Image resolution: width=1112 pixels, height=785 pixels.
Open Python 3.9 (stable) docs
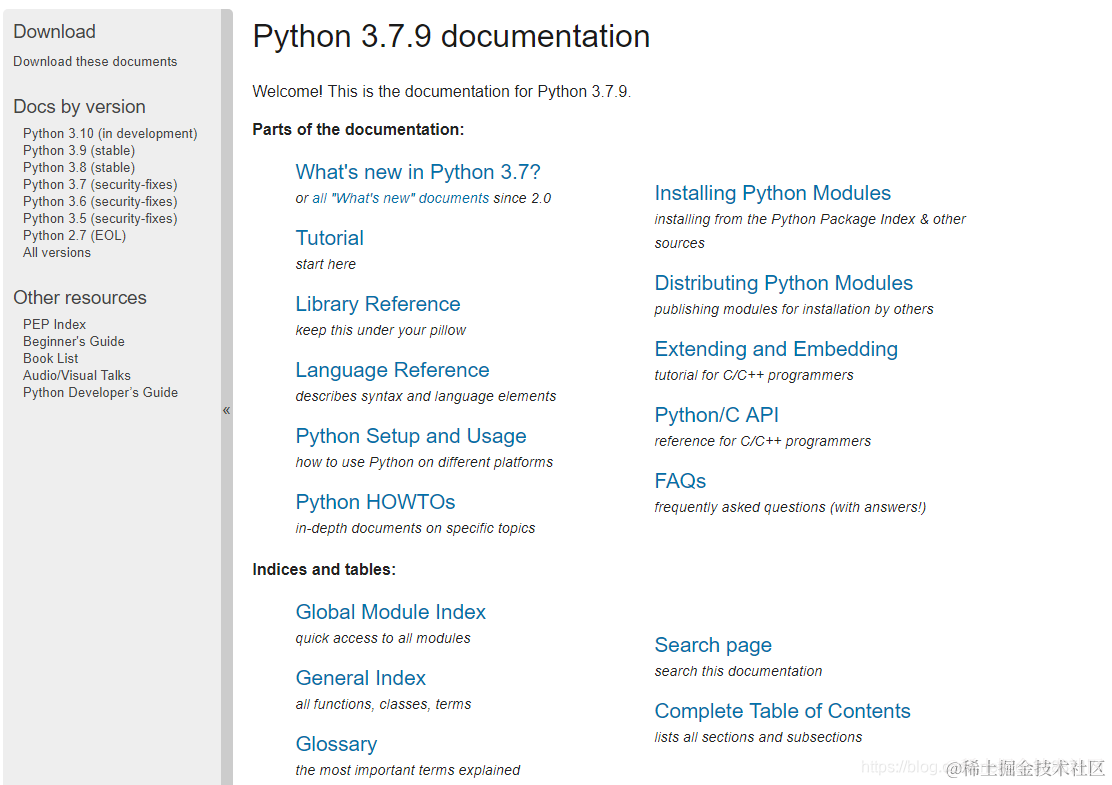[79, 150]
